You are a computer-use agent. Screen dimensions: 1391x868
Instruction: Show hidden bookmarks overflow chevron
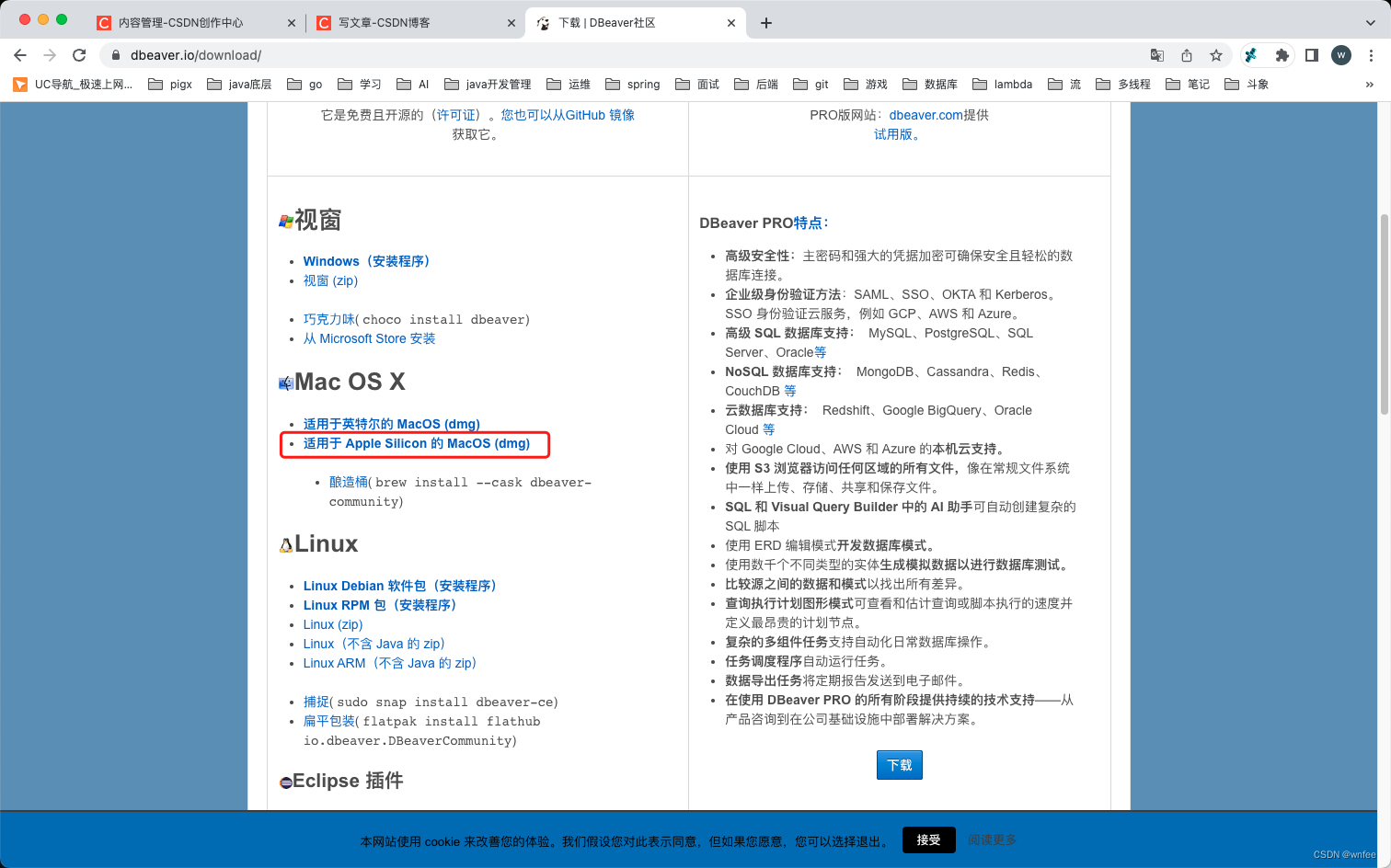coord(1369,85)
